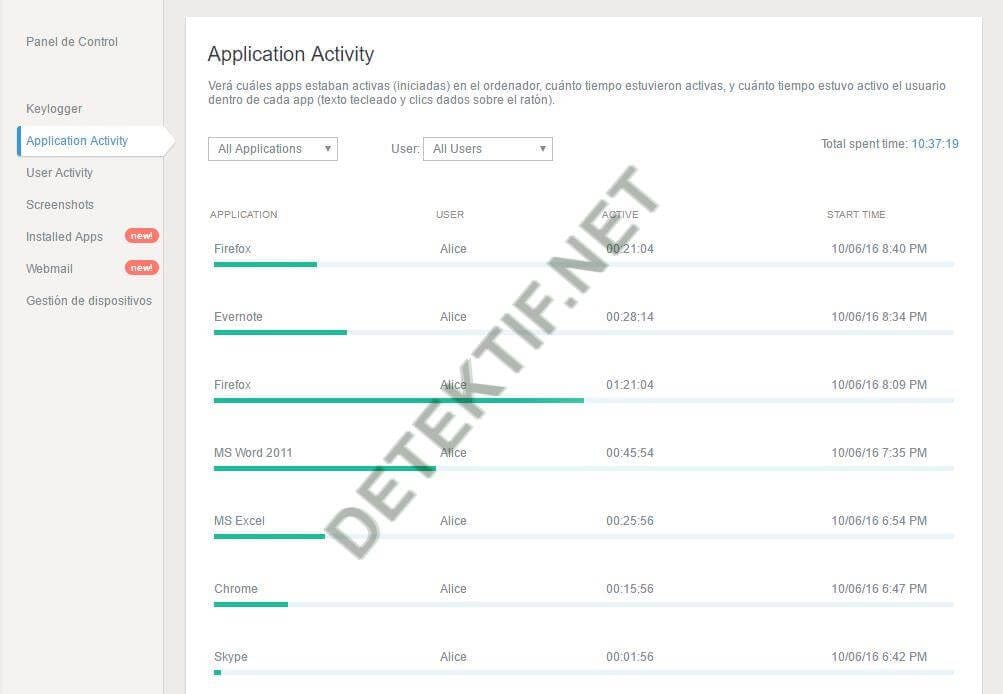Click the 'new!' badge beside Webmail
Screen dimensions: 1003x694
141,268
